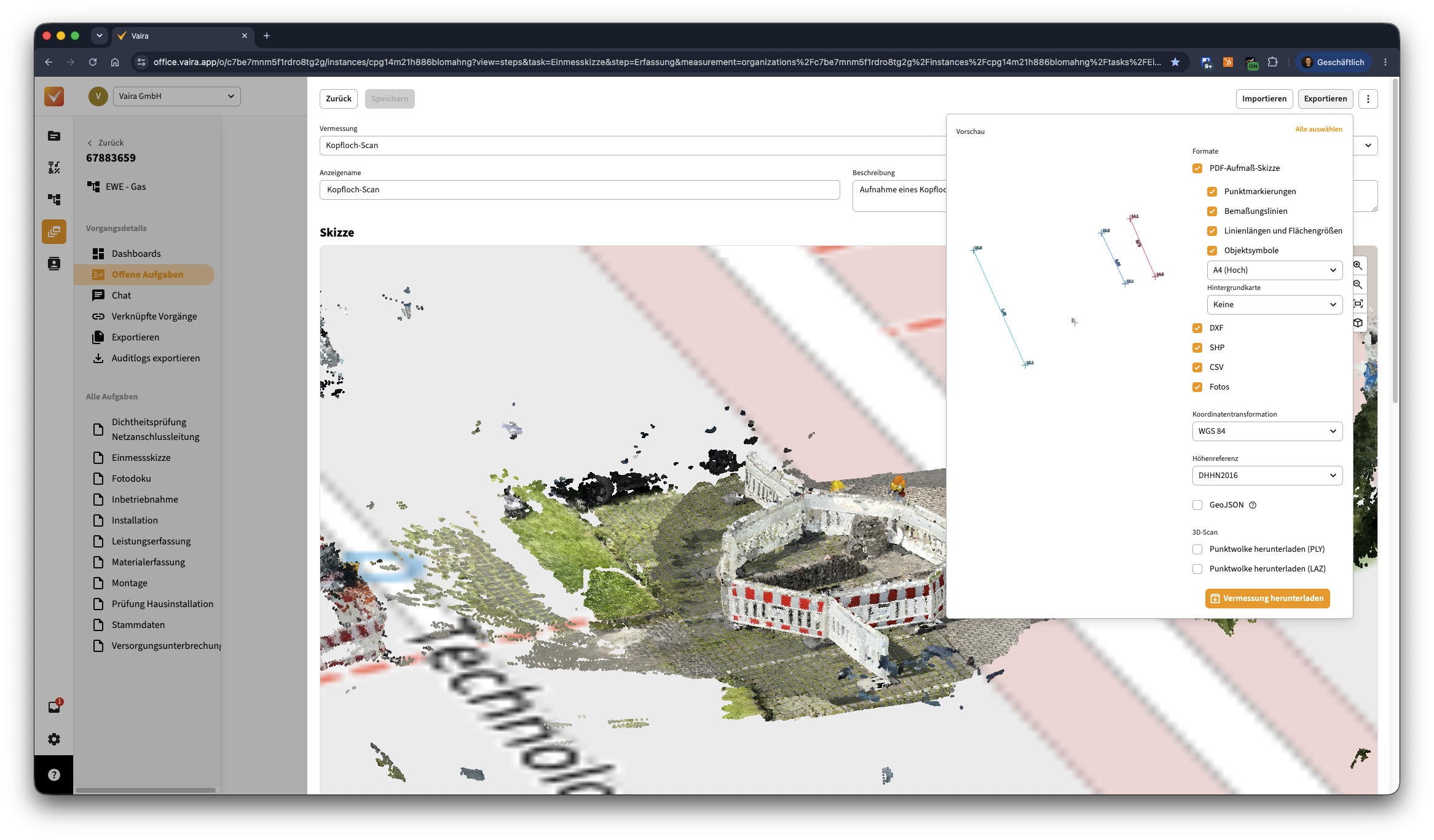The width and height of the screenshot is (1434, 840).
Task: Toggle Objektsymbole checkbox
Action: coord(1212,251)
